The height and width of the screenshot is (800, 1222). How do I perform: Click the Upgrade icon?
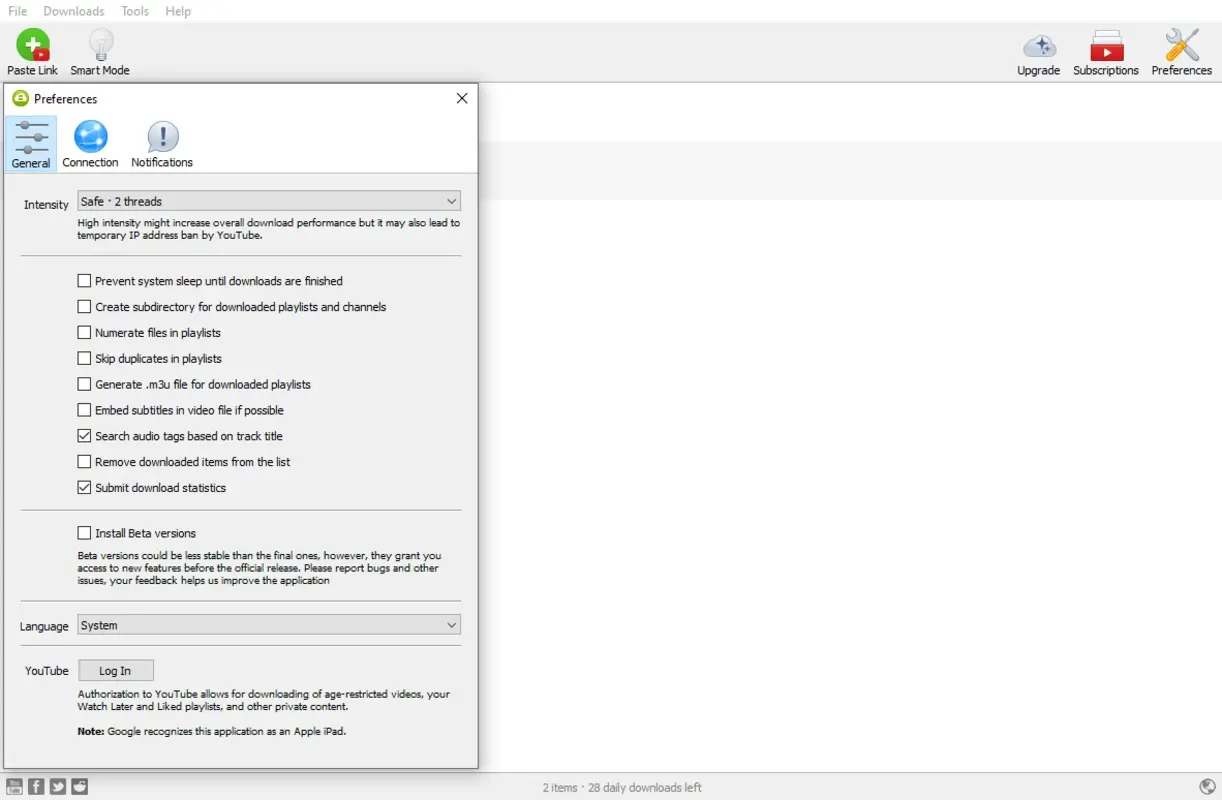[x=1038, y=50]
